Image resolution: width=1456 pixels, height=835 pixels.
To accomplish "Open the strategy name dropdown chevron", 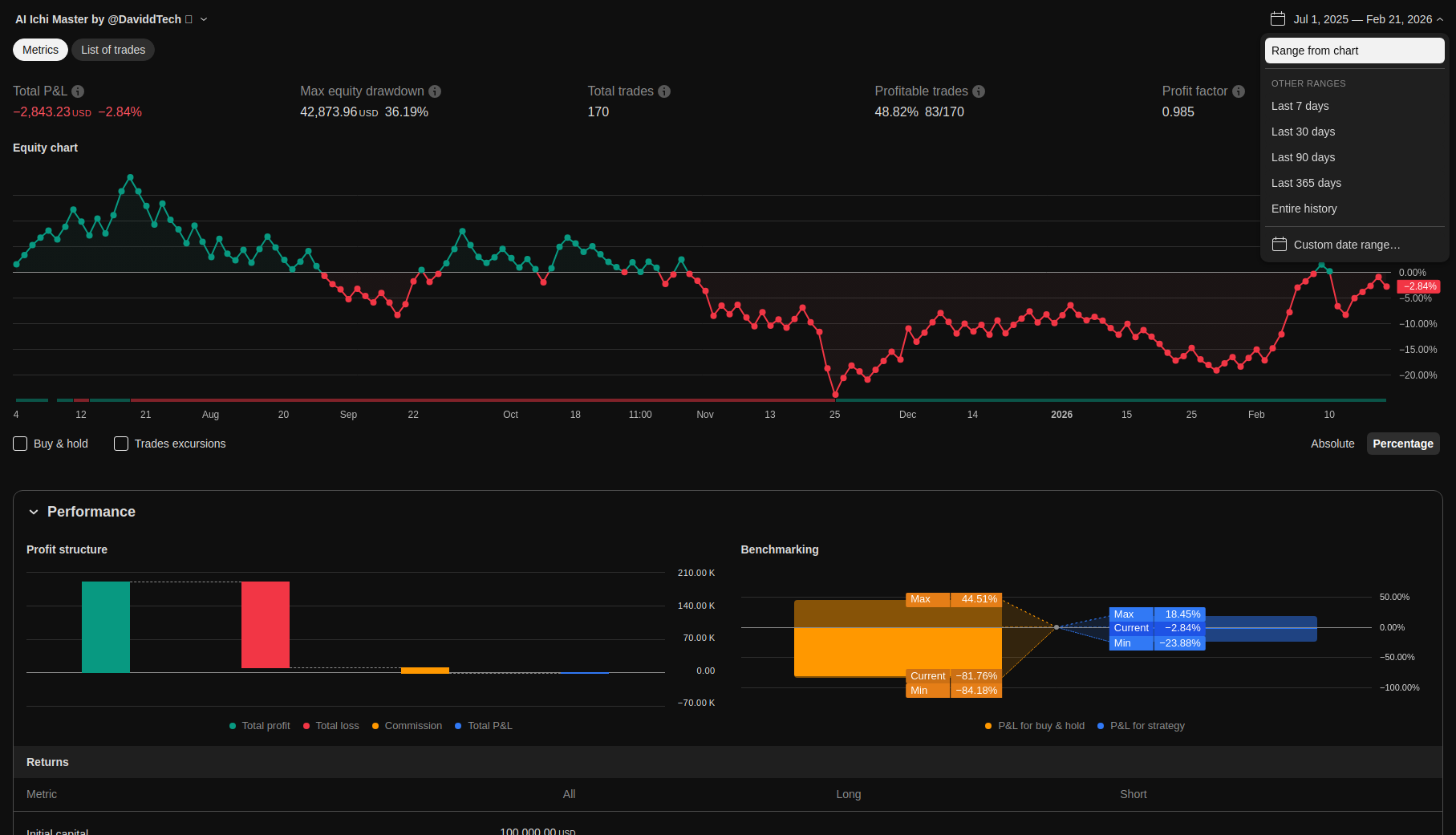I will click(x=204, y=19).
